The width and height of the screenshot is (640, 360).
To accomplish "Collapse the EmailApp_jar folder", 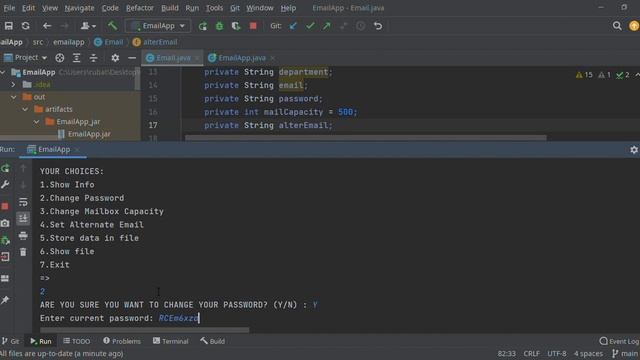I will point(37,122).
